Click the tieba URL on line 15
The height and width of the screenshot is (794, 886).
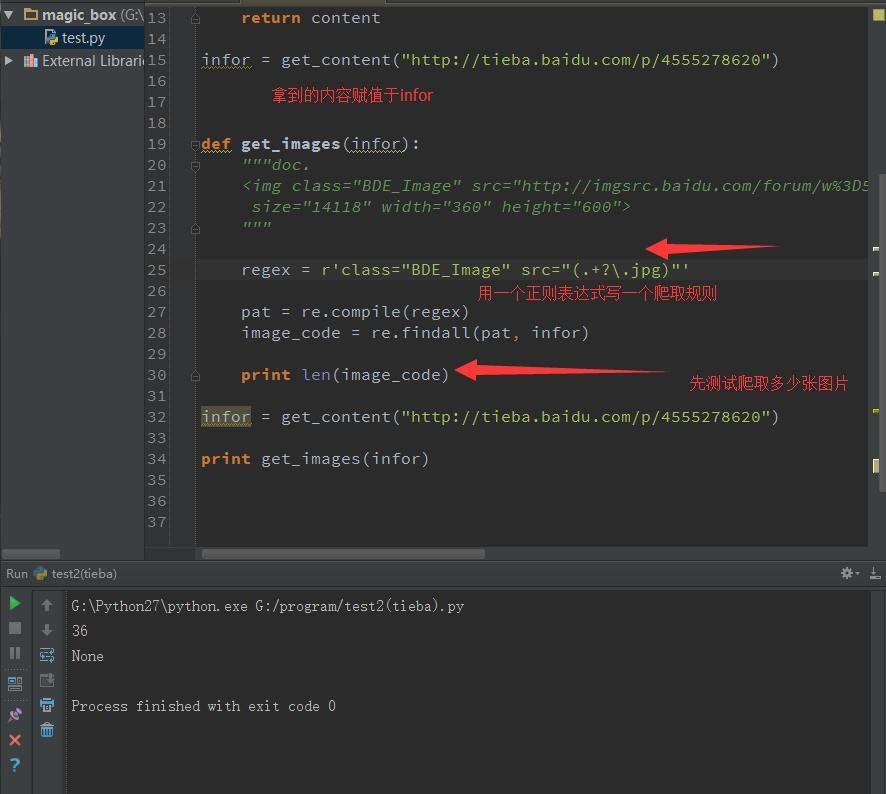pos(585,60)
